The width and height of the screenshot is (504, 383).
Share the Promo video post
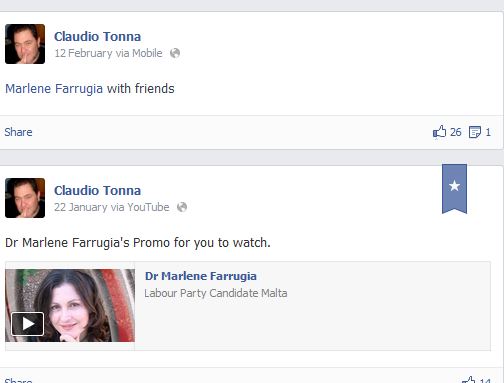click(18, 380)
